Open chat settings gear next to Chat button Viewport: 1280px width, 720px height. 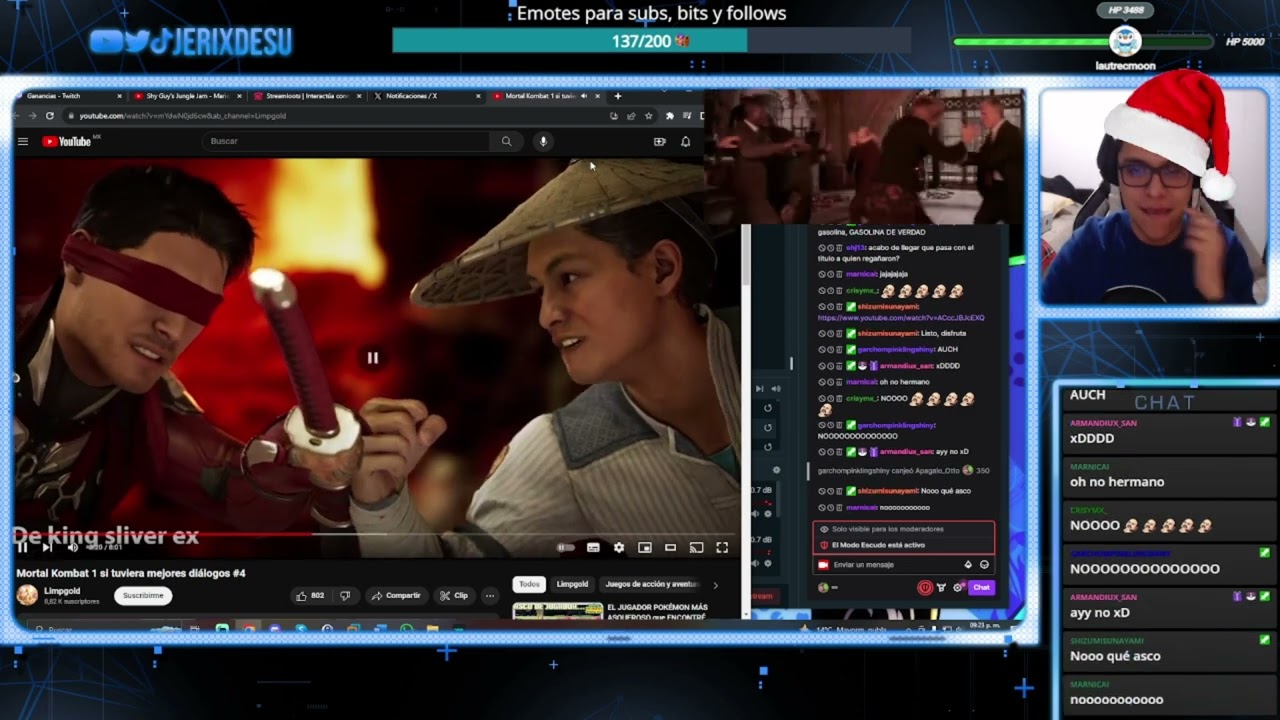pos(957,587)
